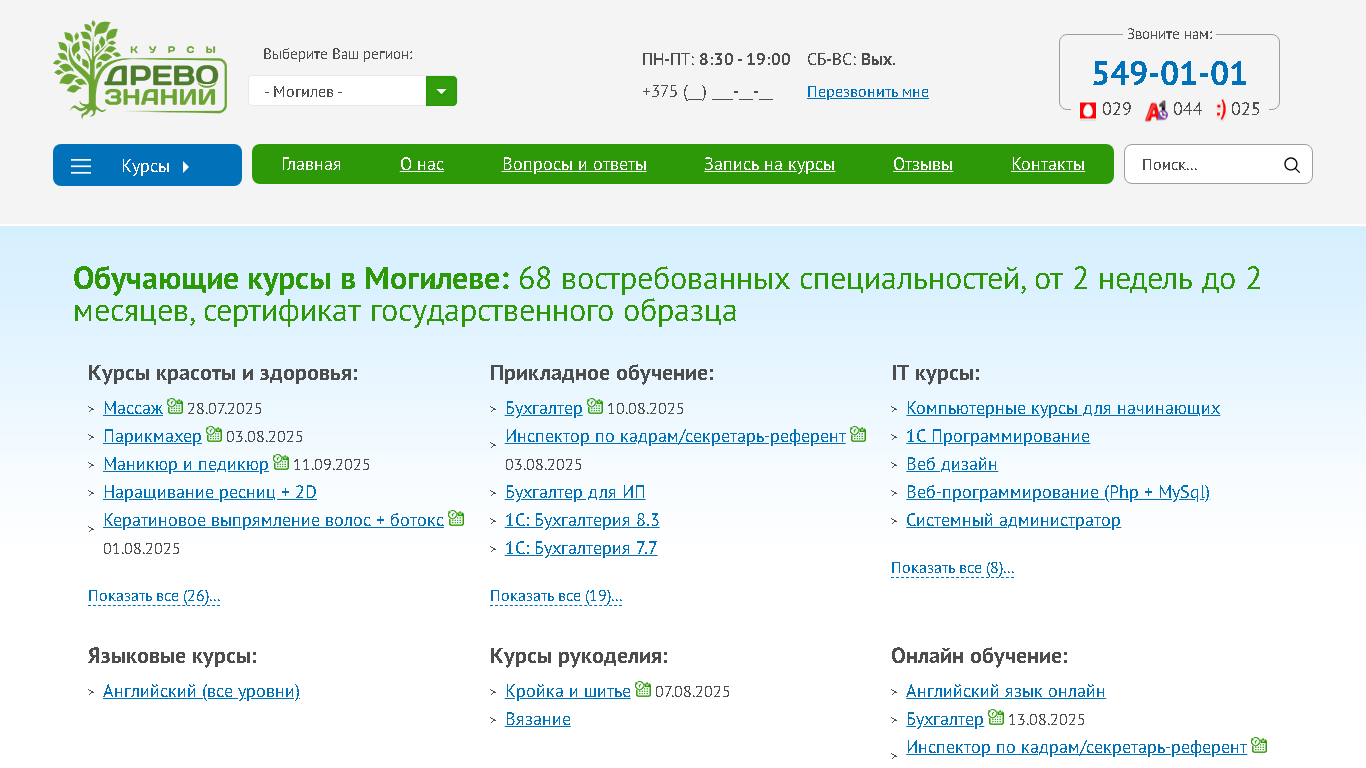This screenshot has width=1366, height=768.
Task: Open Бухгалтер для ИП link
Action: coord(575,492)
